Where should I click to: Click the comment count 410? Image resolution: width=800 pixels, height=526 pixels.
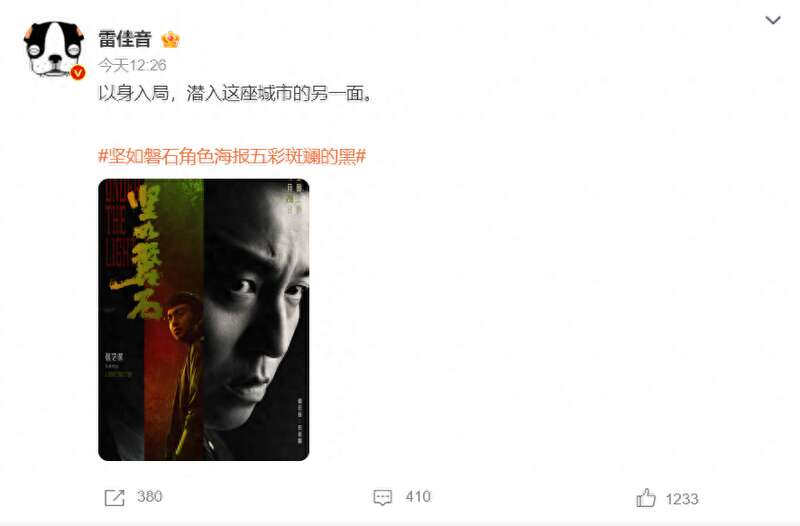point(418,496)
